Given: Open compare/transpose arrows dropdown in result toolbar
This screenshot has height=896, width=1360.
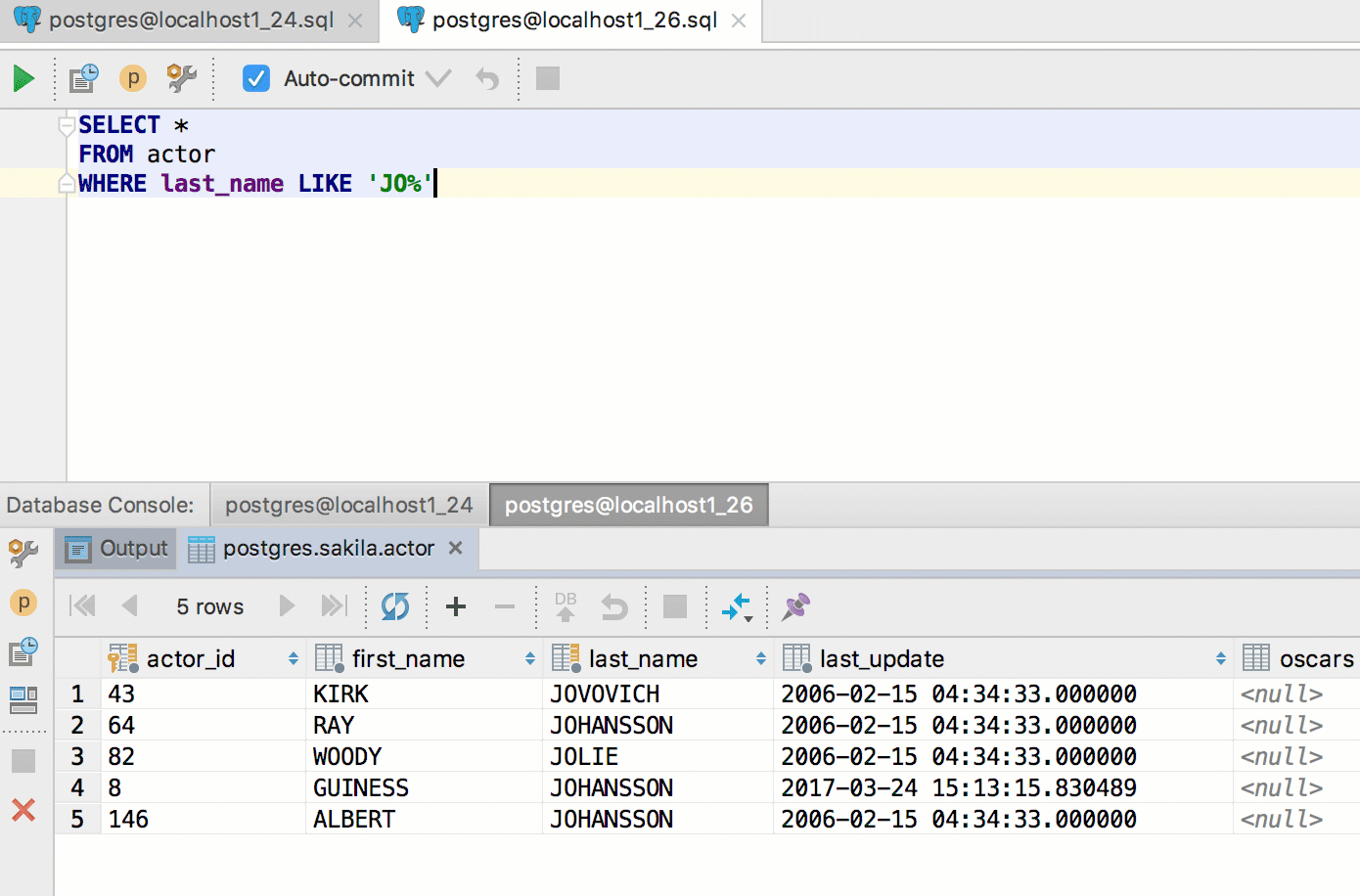Looking at the screenshot, I should 737,607.
